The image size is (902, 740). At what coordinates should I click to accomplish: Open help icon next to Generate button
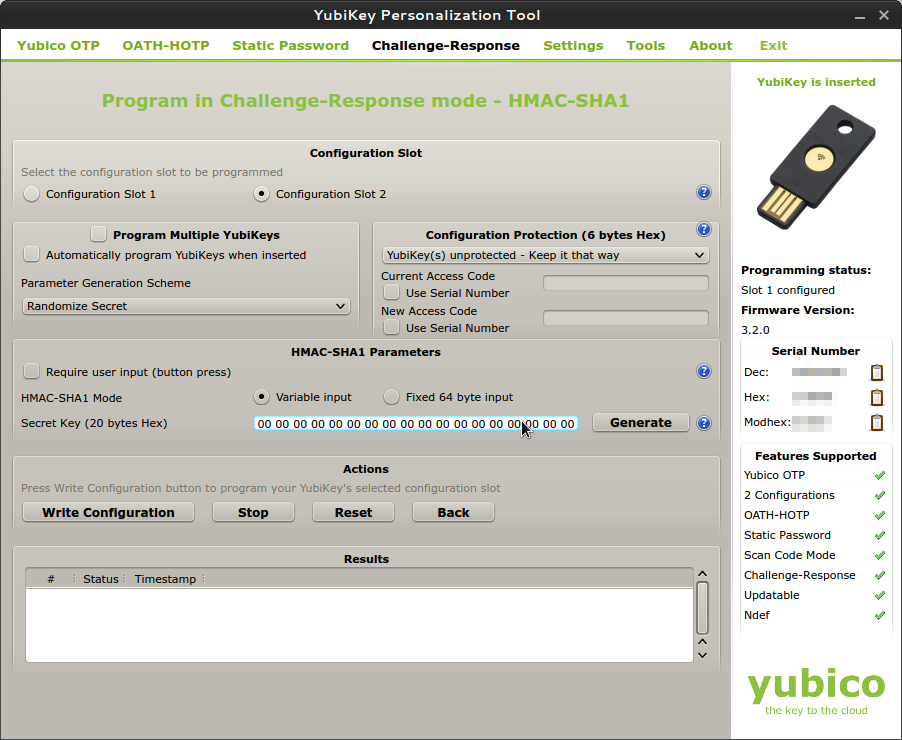coord(703,423)
